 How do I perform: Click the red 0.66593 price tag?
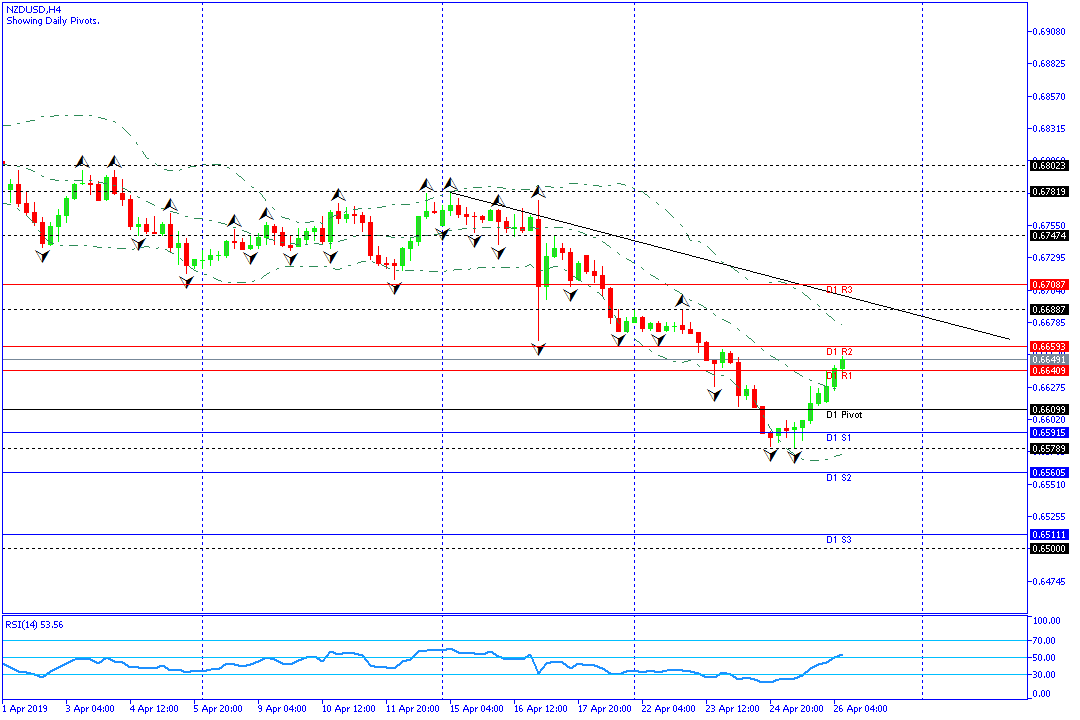(x=1049, y=347)
